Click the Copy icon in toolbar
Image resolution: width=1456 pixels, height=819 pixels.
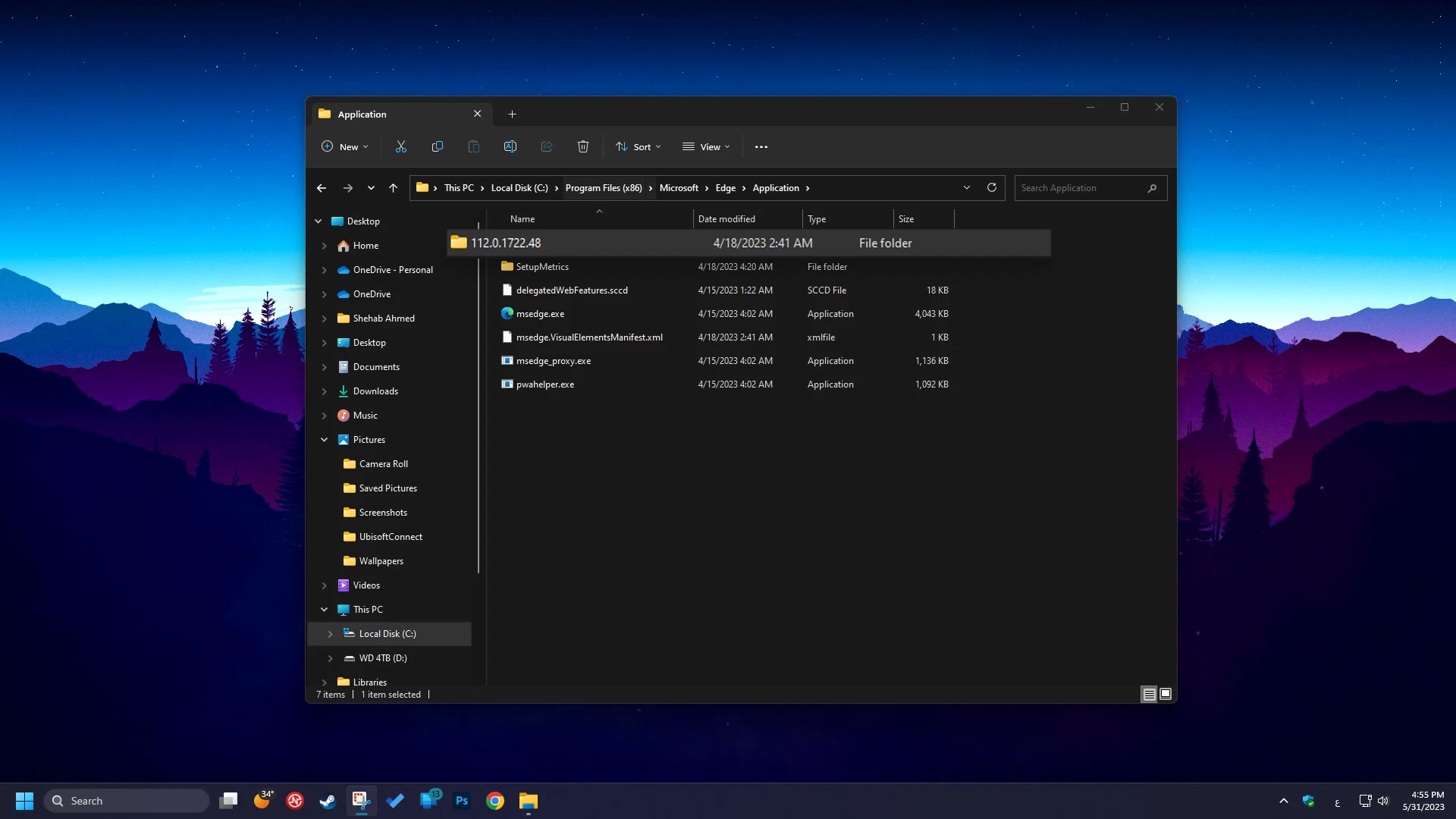coord(438,146)
